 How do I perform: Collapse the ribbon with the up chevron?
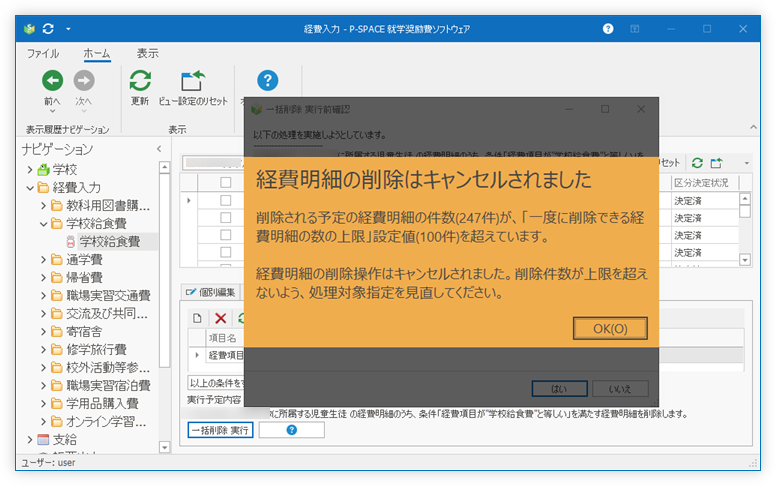753,128
